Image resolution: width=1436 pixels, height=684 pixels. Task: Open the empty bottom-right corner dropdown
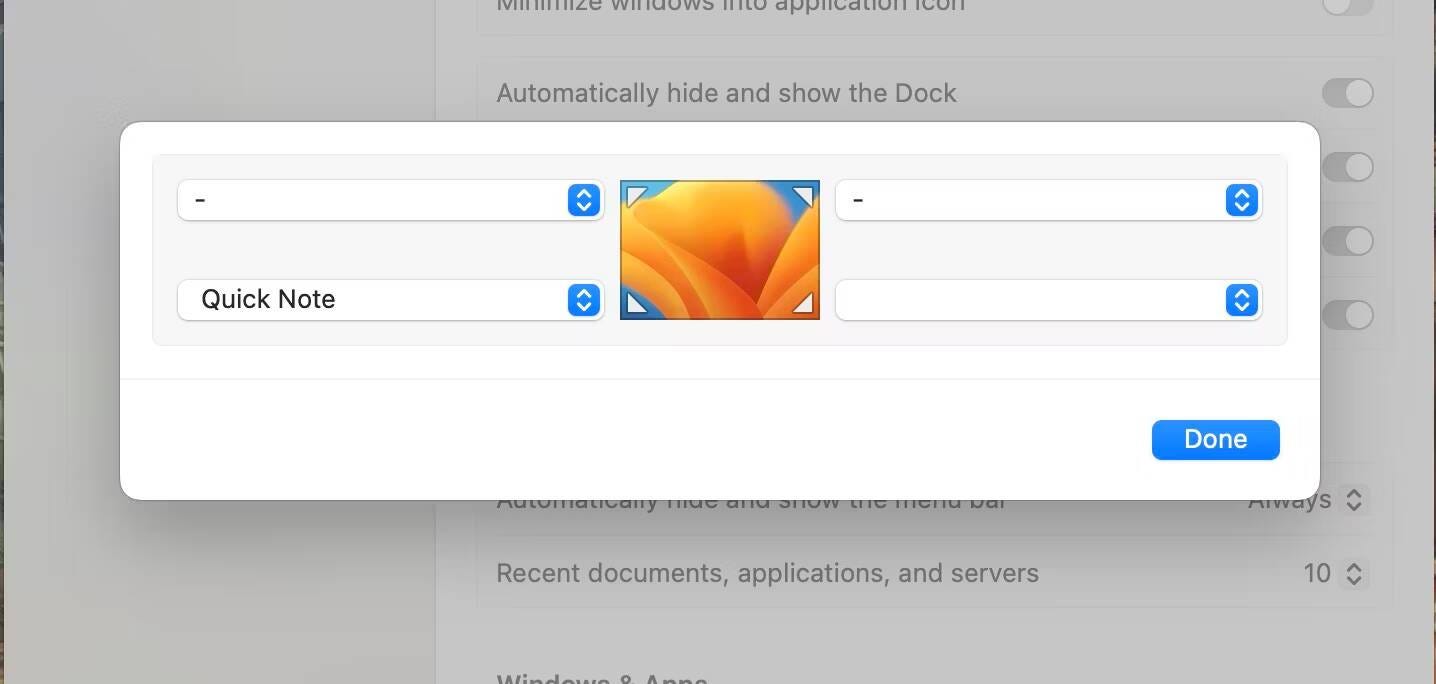click(x=1047, y=300)
